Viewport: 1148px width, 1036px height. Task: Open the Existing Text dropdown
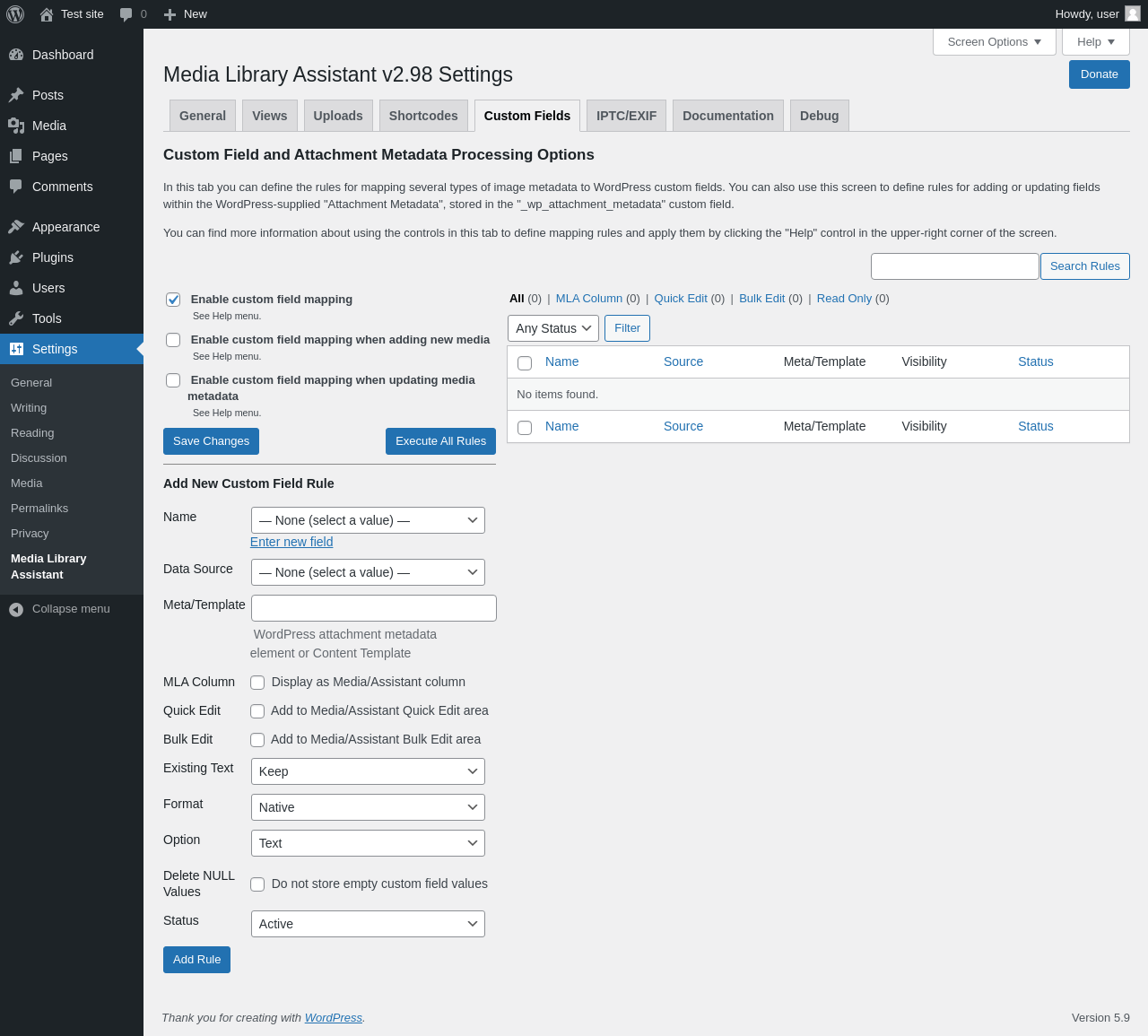coord(368,771)
